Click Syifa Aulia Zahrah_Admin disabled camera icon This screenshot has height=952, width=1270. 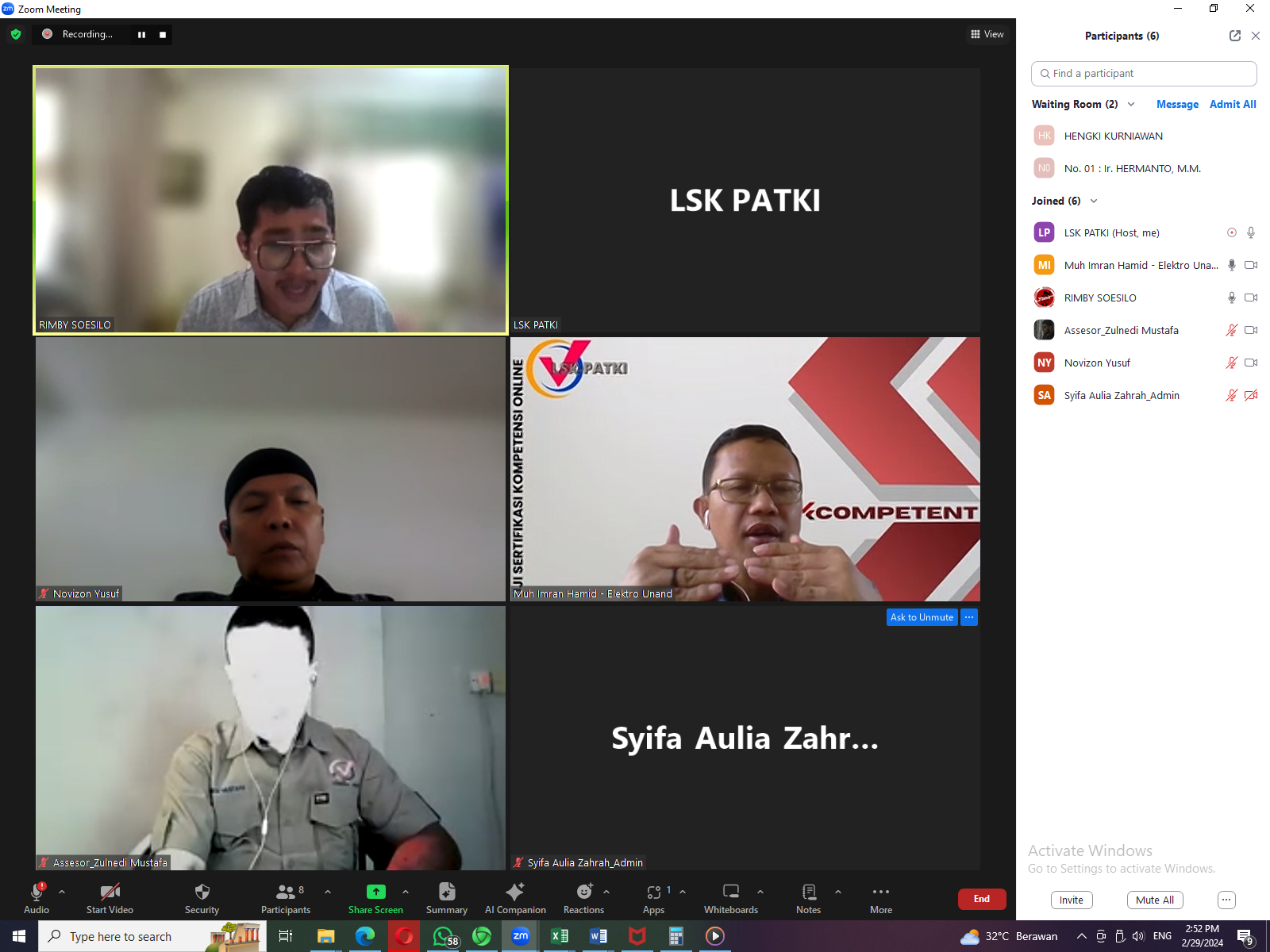tap(1251, 395)
